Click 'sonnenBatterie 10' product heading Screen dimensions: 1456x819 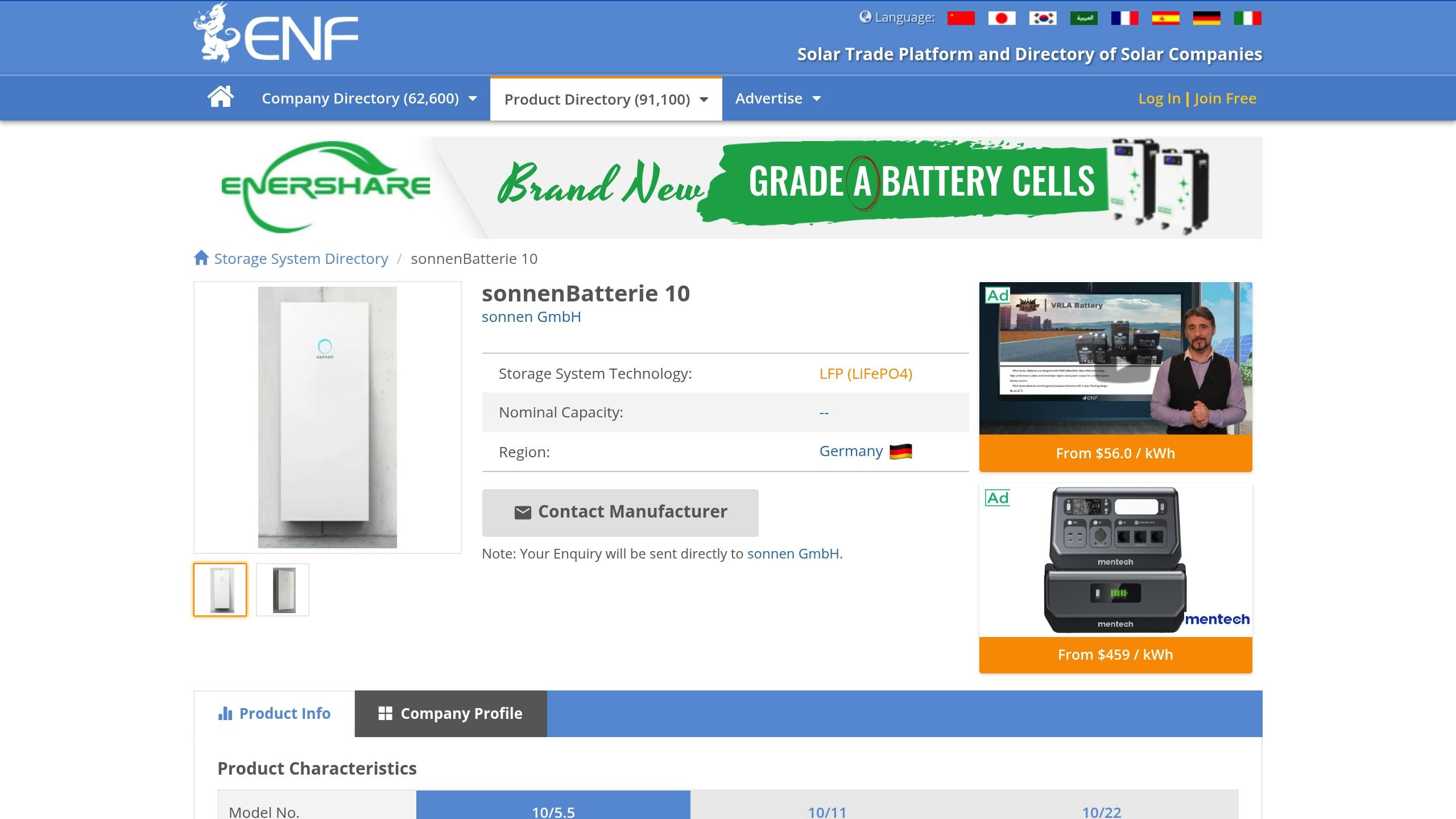click(586, 293)
